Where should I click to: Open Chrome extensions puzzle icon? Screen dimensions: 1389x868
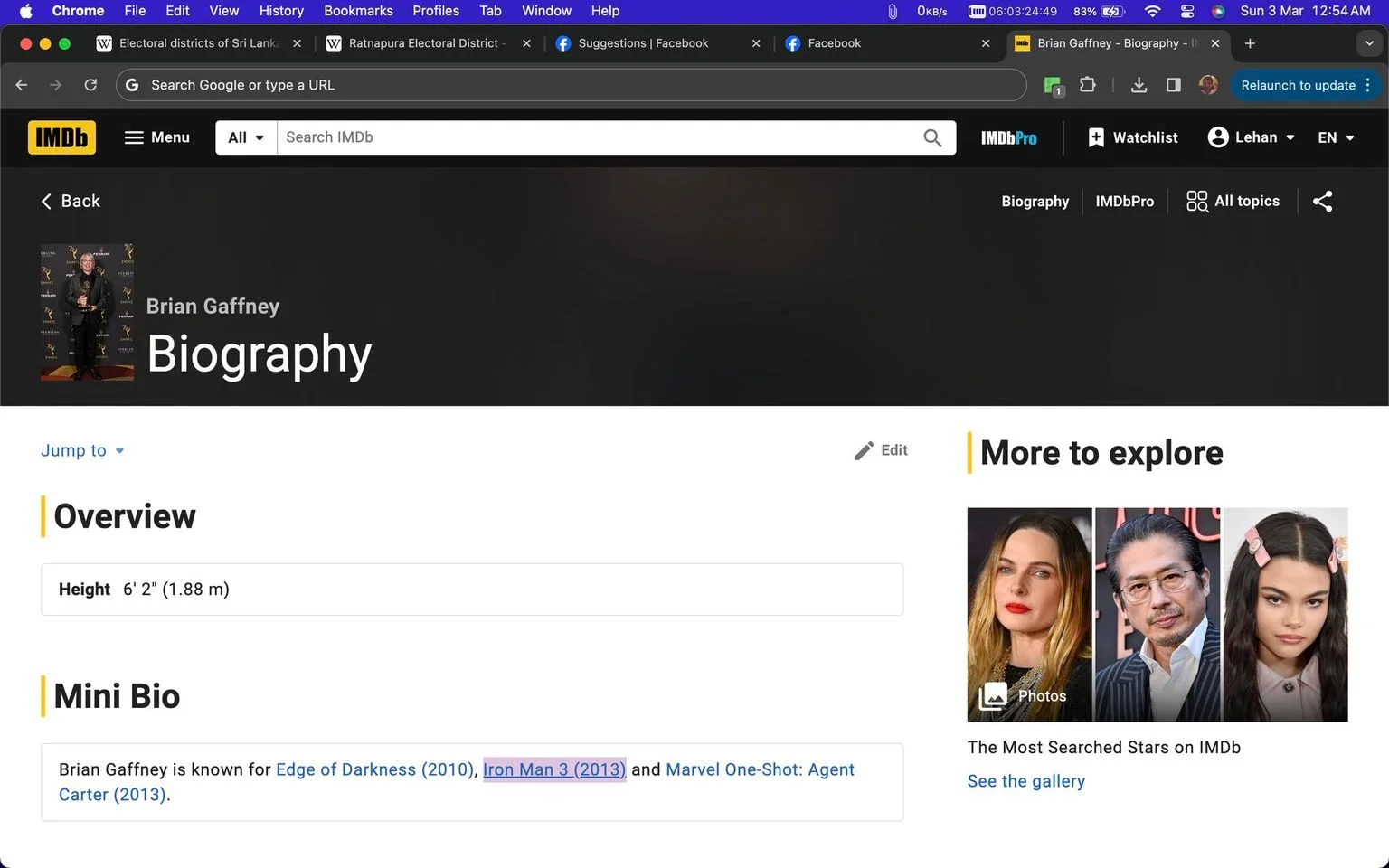tap(1088, 85)
